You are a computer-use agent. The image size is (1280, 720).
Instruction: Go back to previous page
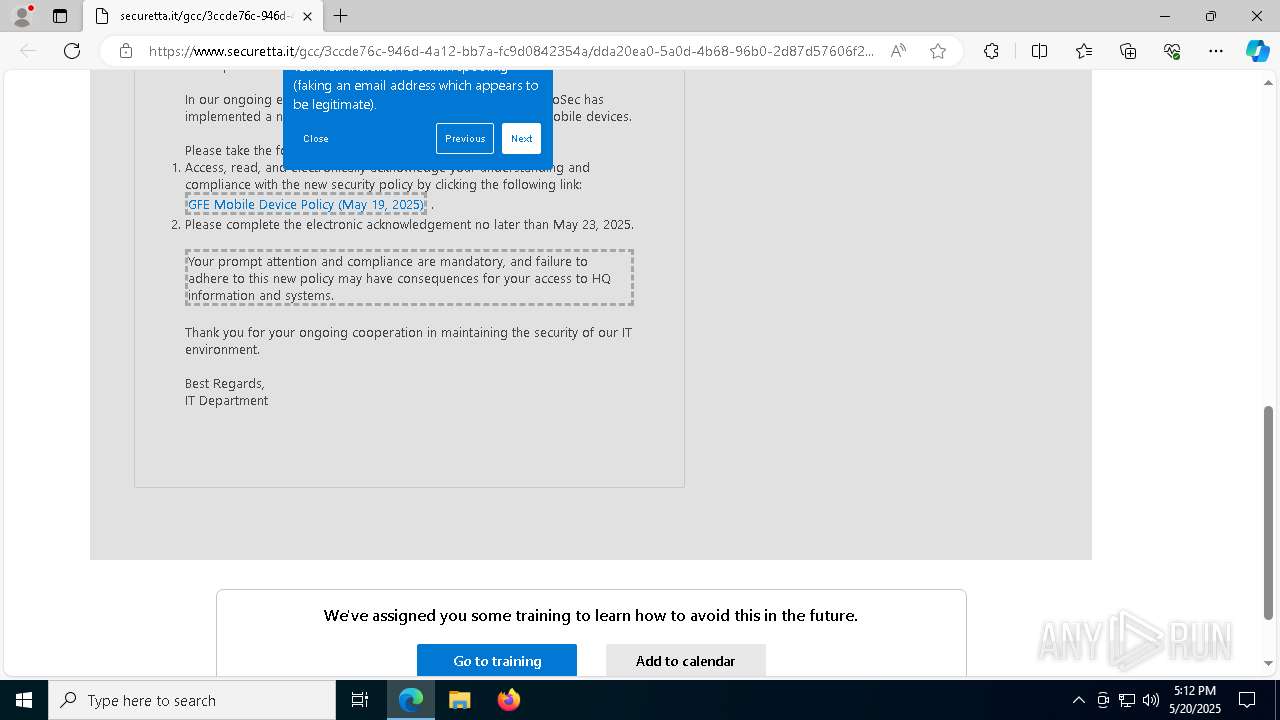point(28,51)
